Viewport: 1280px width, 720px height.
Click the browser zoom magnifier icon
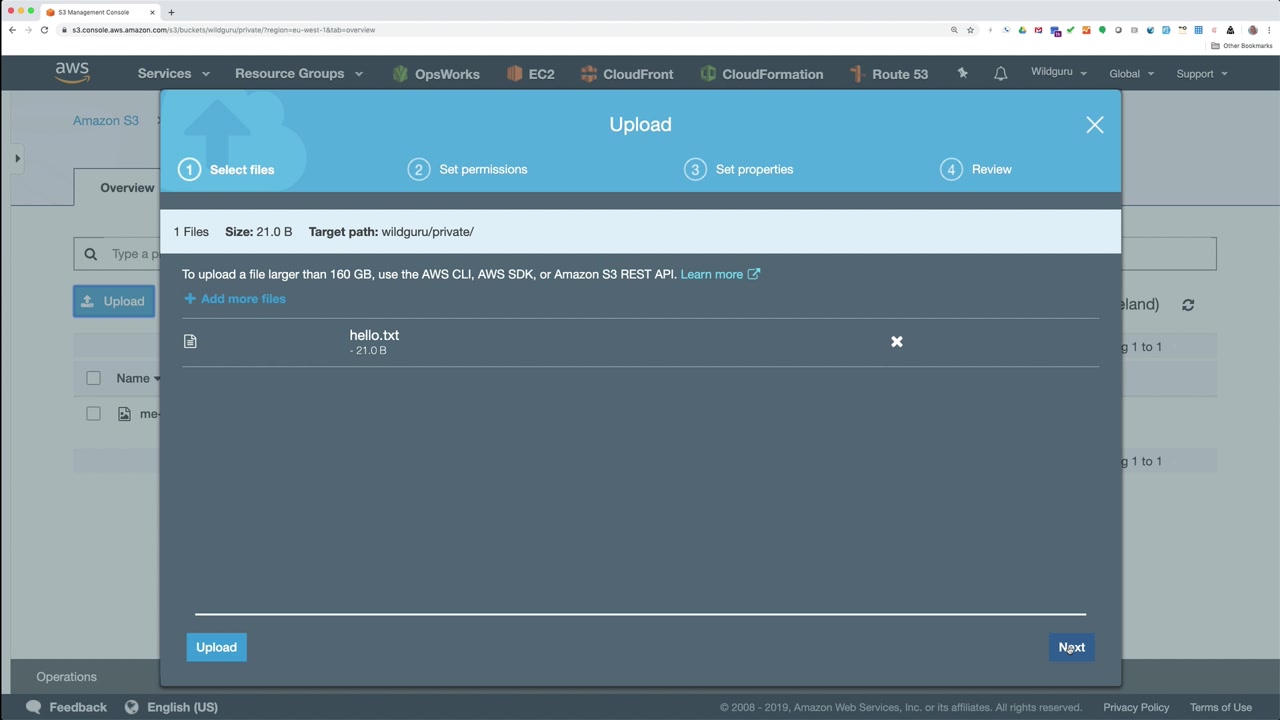point(954,30)
